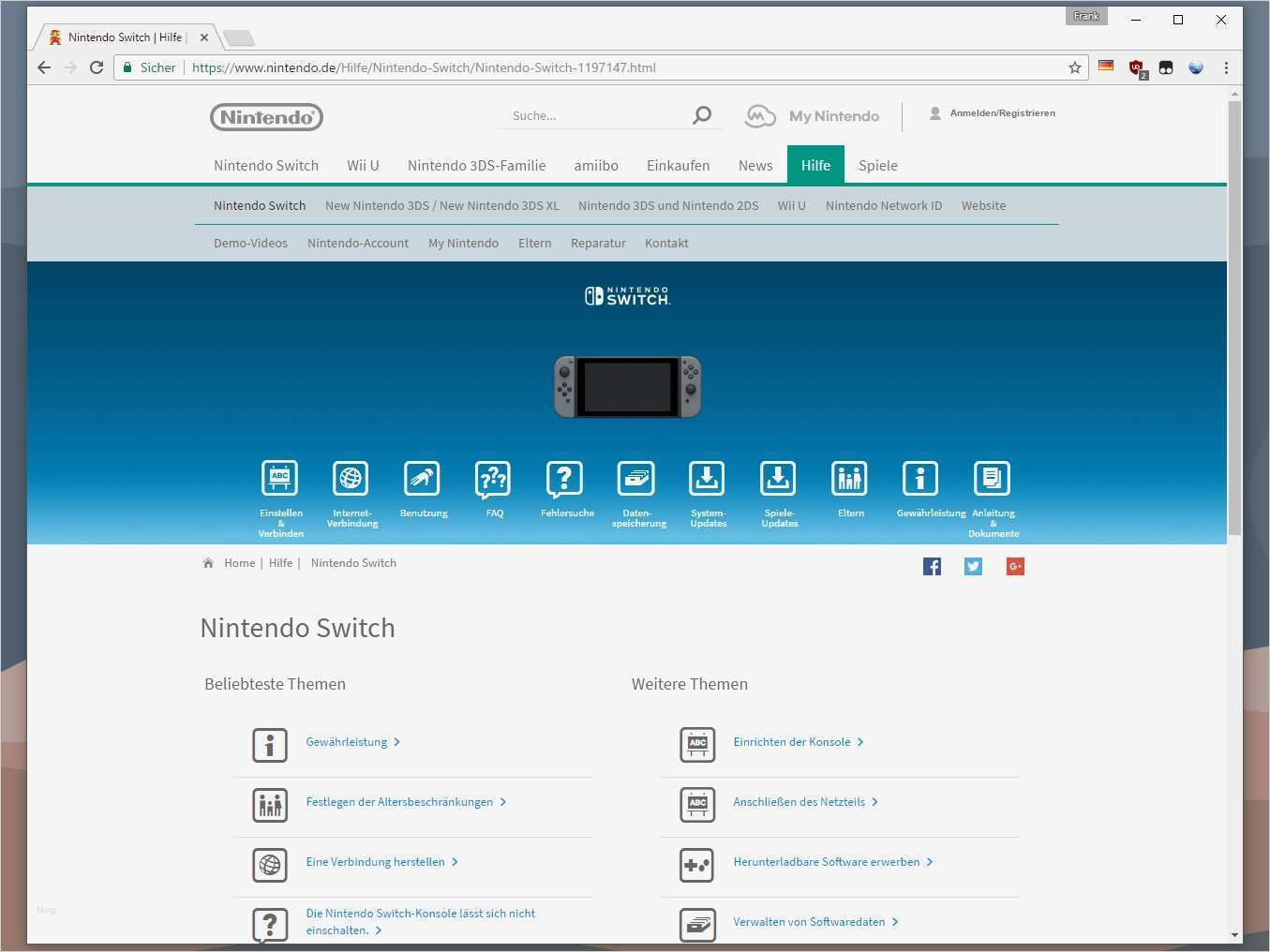Open the Spiele navigation item
Viewport: 1270px width, 952px height.
point(878,166)
